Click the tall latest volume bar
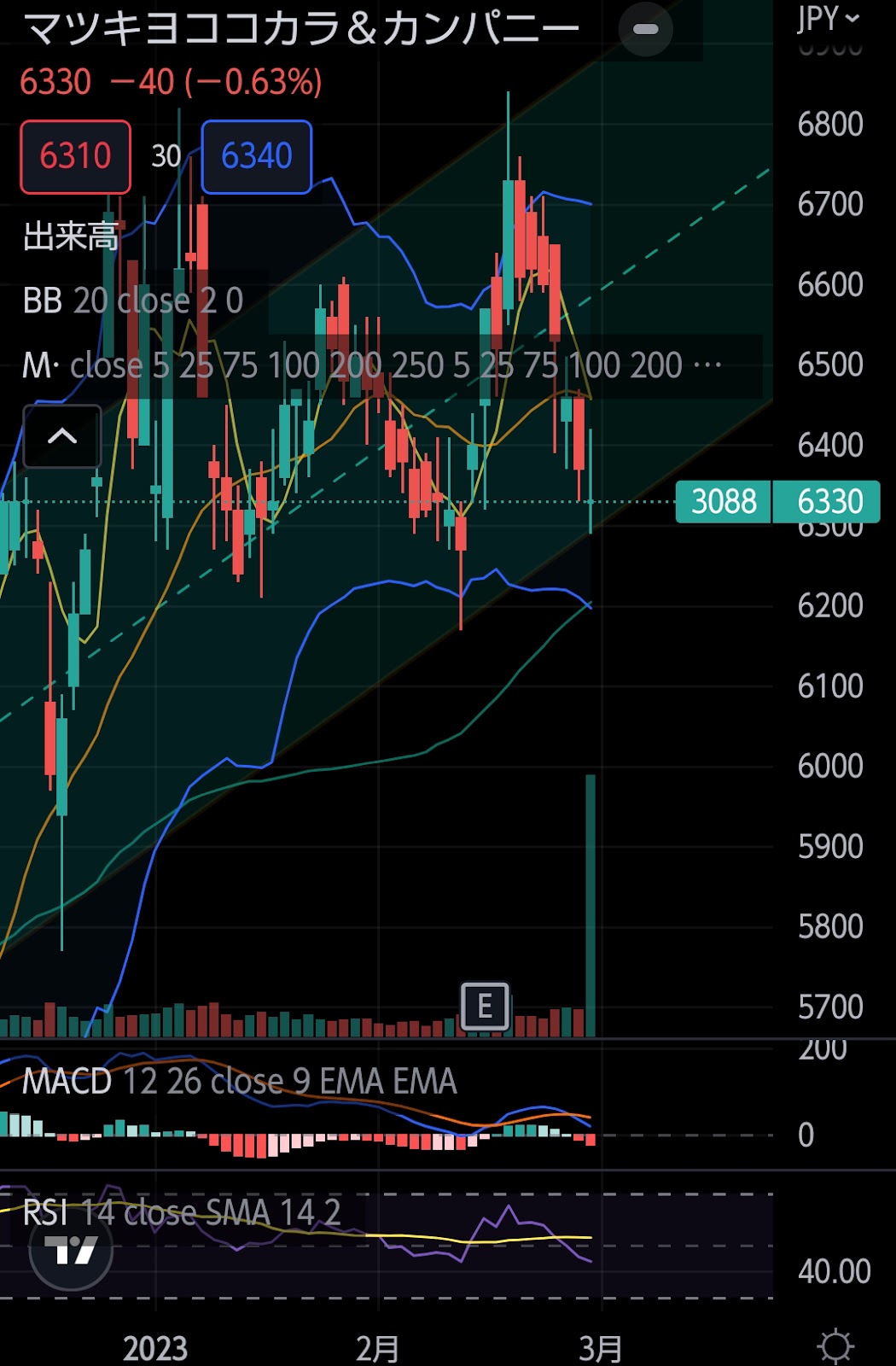The height and width of the screenshot is (1366, 896). [x=590, y=905]
